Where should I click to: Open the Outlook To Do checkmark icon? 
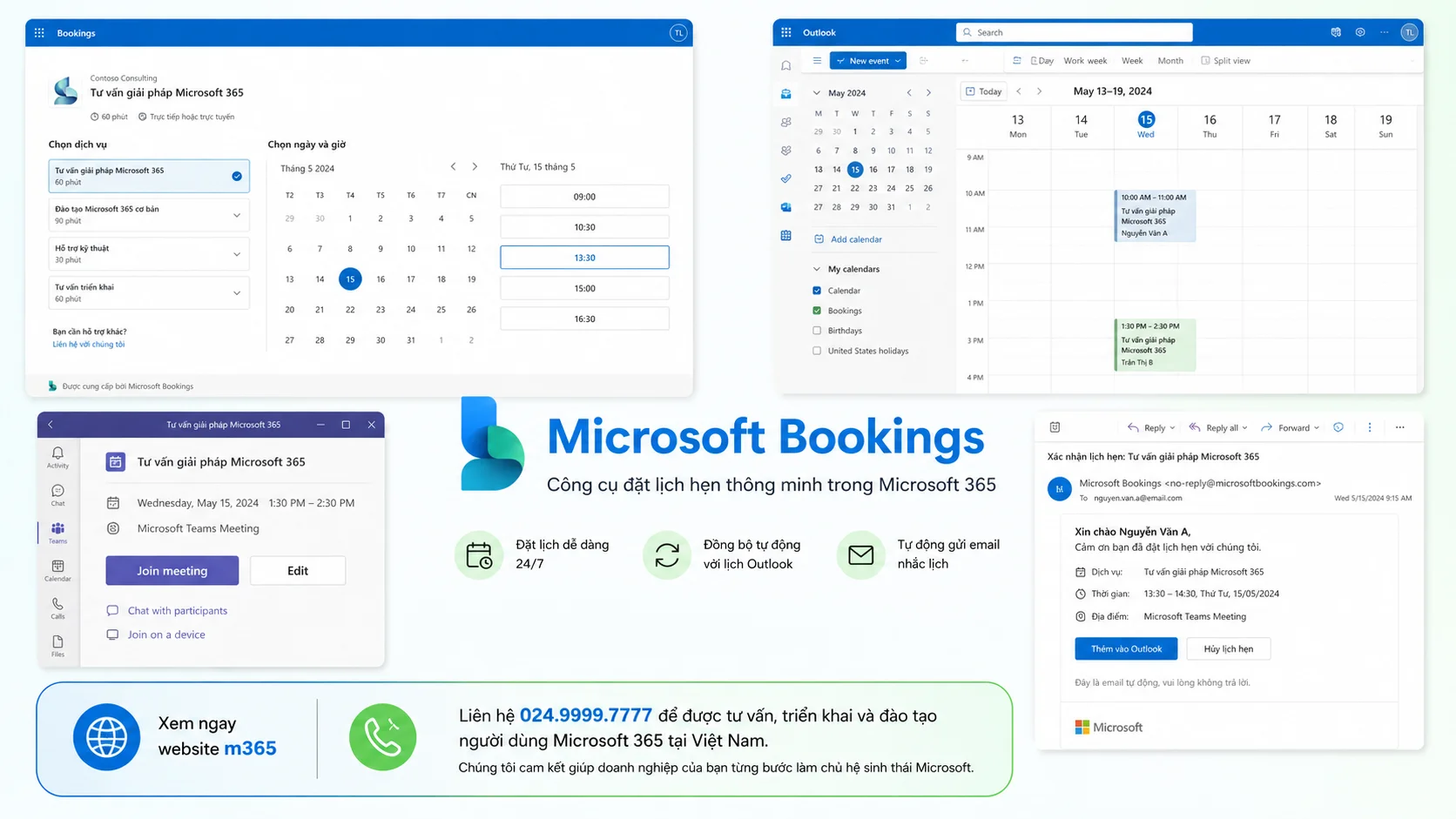click(x=786, y=178)
